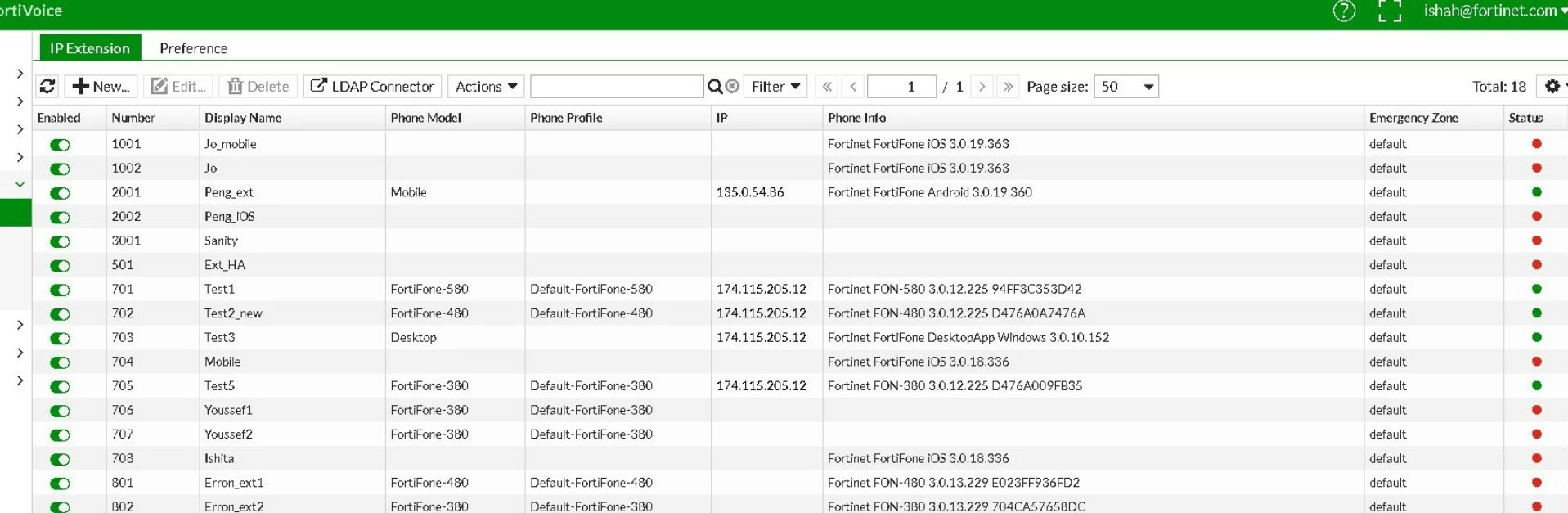The height and width of the screenshot is (513, 1568).
Task: Click the green status dot for extension 705
Action: pos(1536,385)
